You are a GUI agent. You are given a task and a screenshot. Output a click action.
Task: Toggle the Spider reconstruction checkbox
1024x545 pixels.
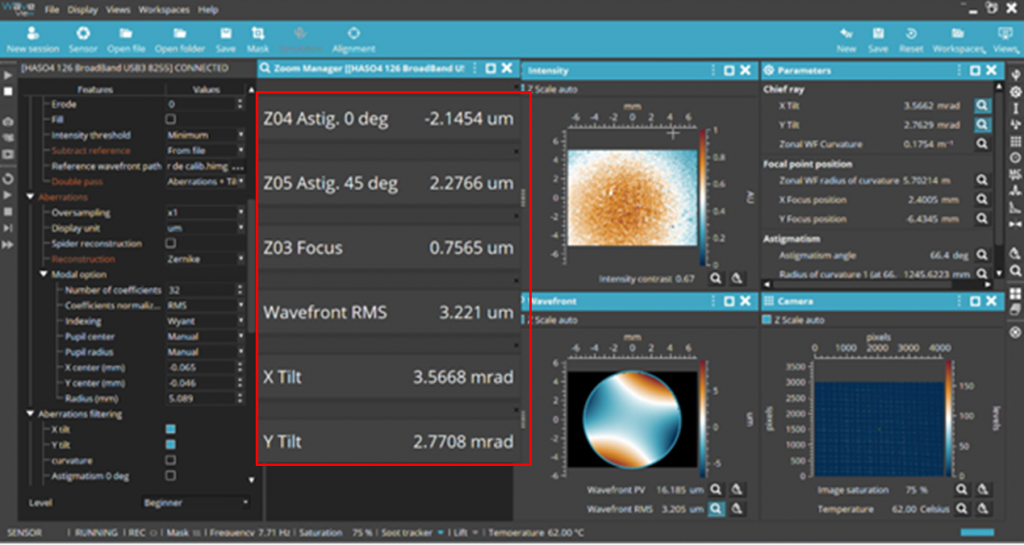coord(170,243)
